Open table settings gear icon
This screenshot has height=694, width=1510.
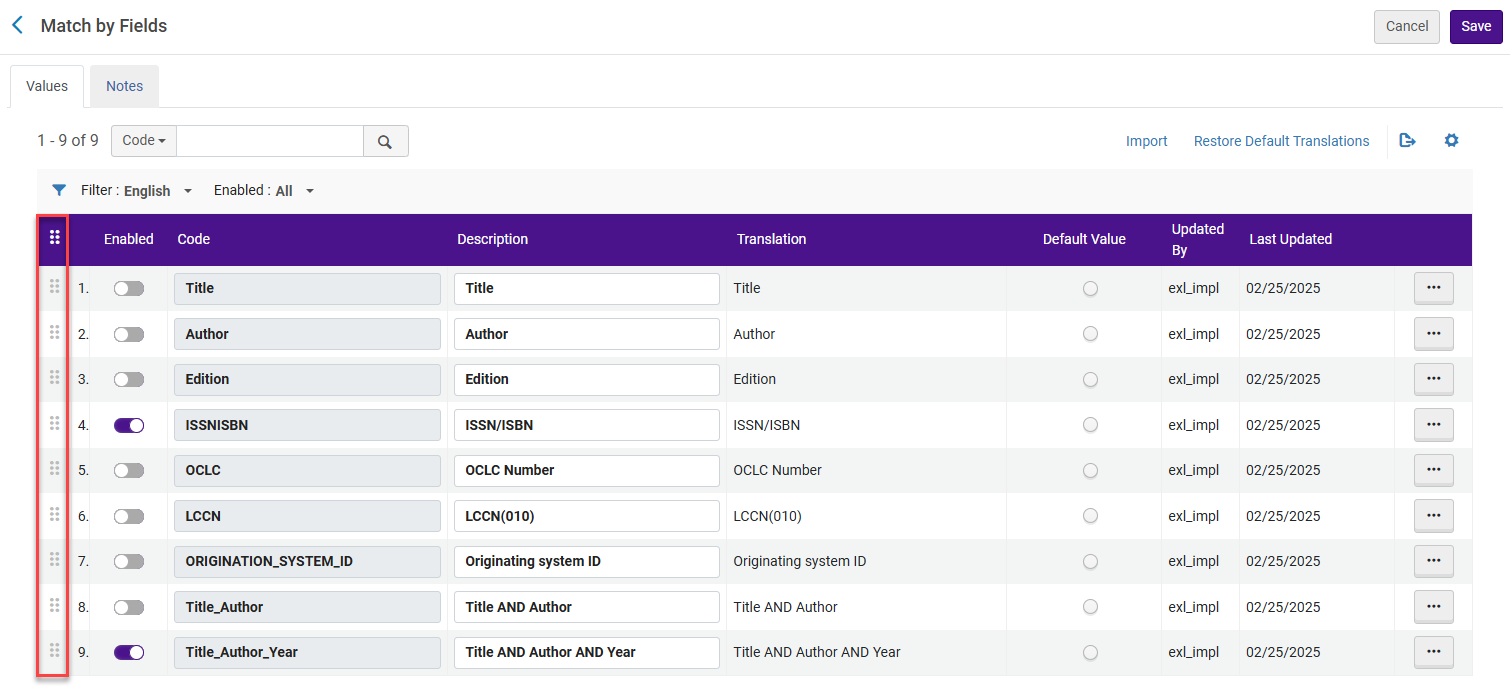coord(1451,141)
